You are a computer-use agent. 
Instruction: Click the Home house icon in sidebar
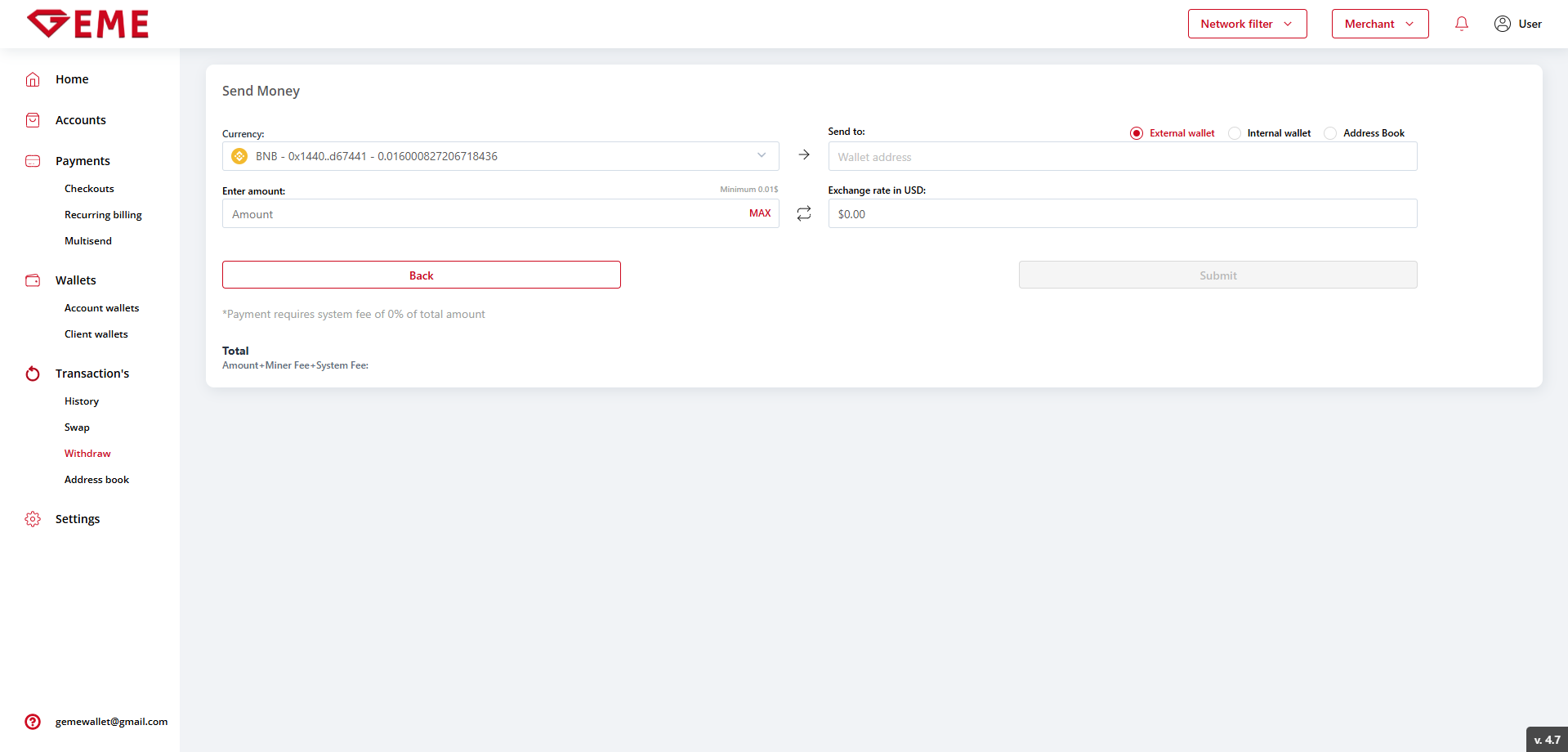coord(33,79)
